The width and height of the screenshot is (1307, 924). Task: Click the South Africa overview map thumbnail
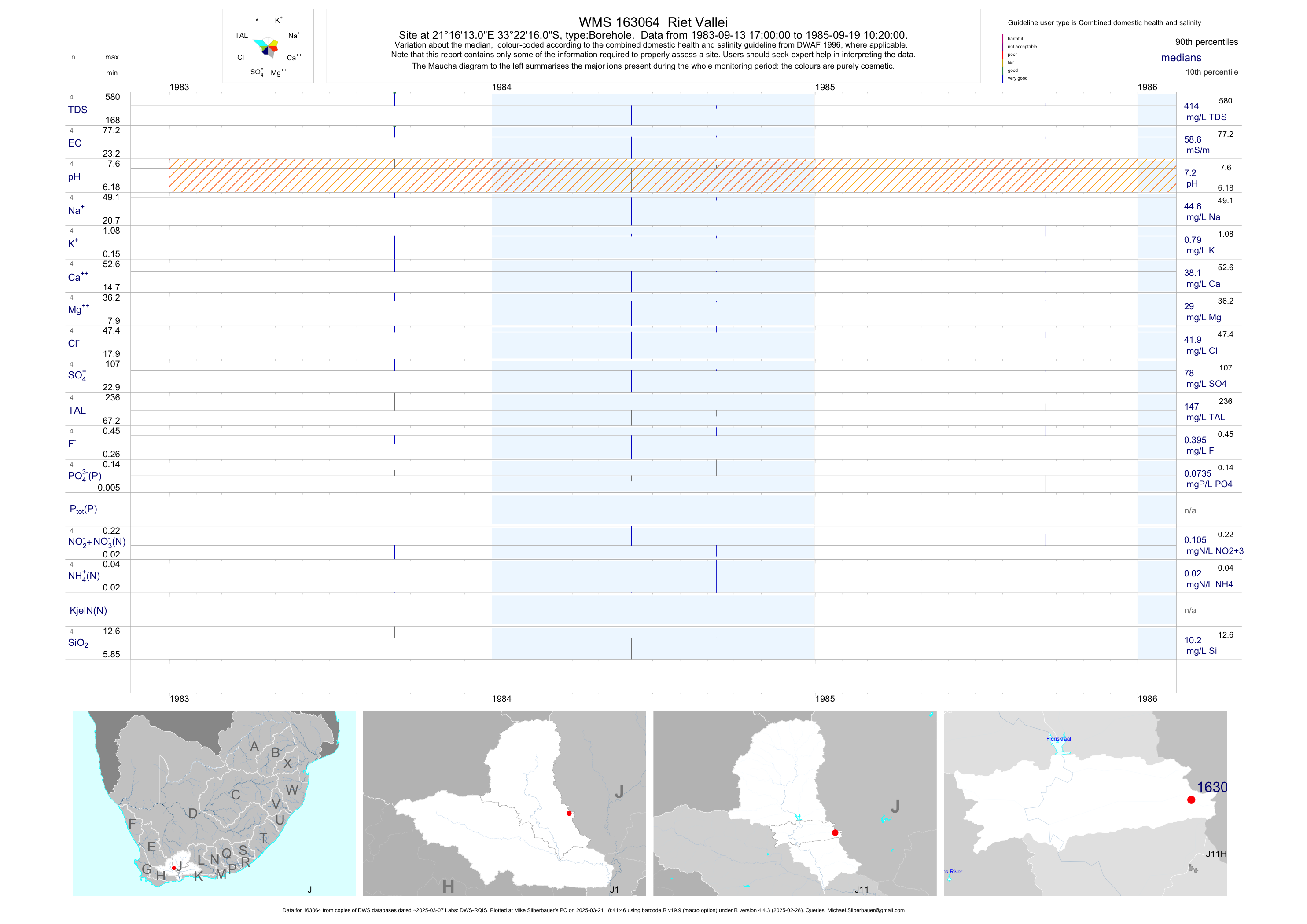point(214,803)
